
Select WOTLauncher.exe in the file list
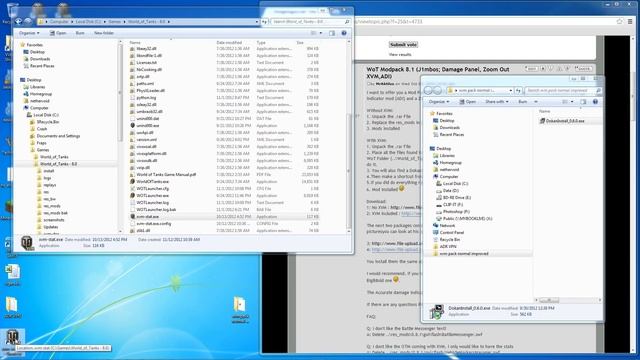[x=152, y=196]
